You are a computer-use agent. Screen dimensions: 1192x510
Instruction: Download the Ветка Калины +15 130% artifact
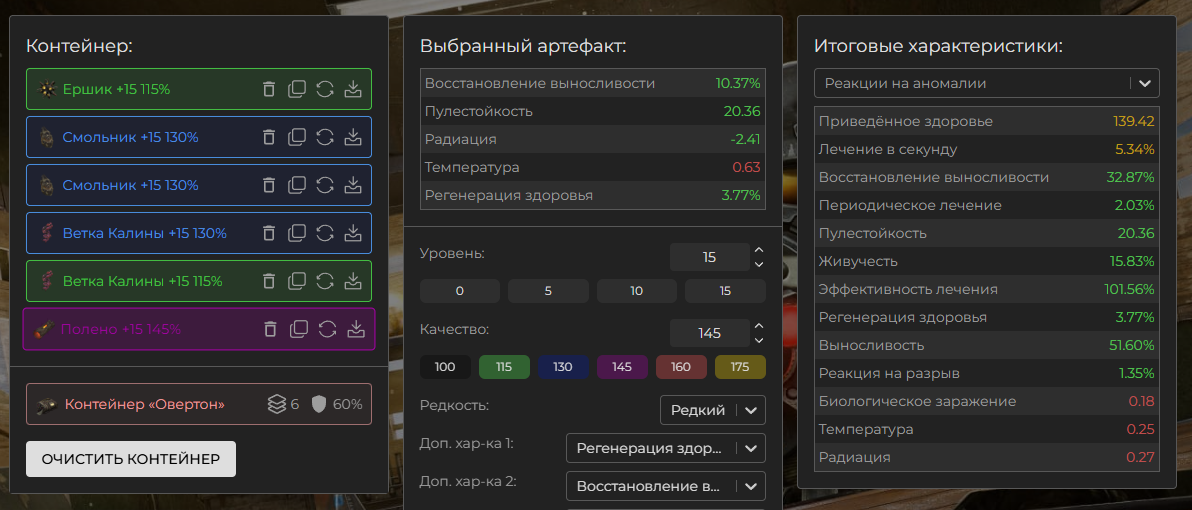[x=353, y=233]
